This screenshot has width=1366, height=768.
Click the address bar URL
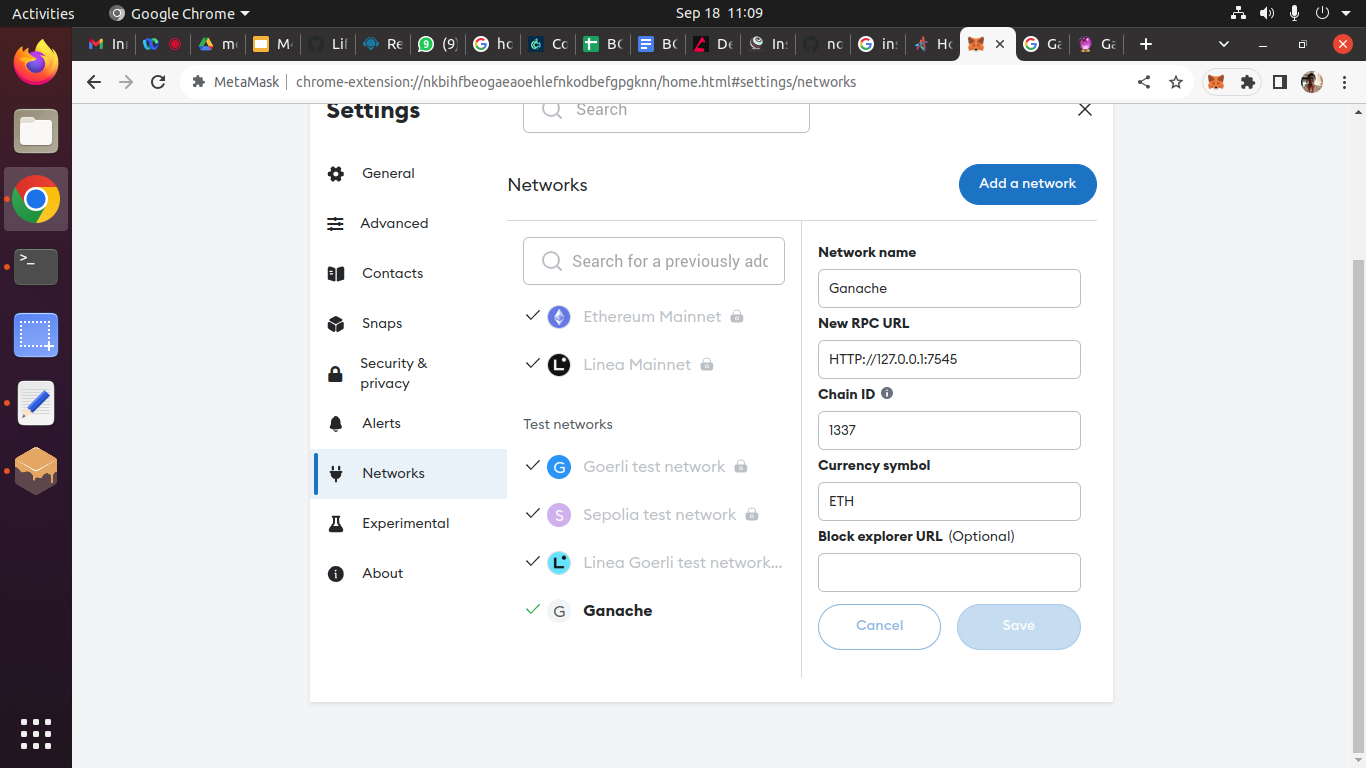point(576,82)
